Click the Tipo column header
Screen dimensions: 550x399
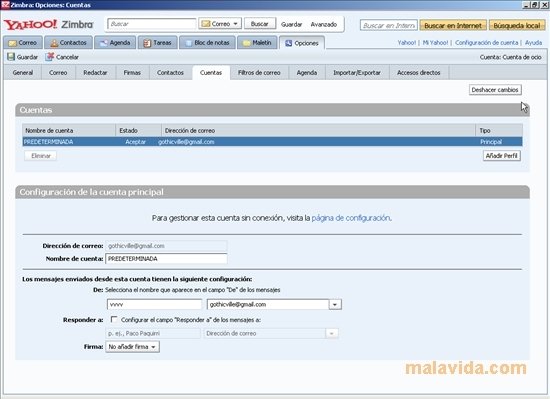coord(499,130)
